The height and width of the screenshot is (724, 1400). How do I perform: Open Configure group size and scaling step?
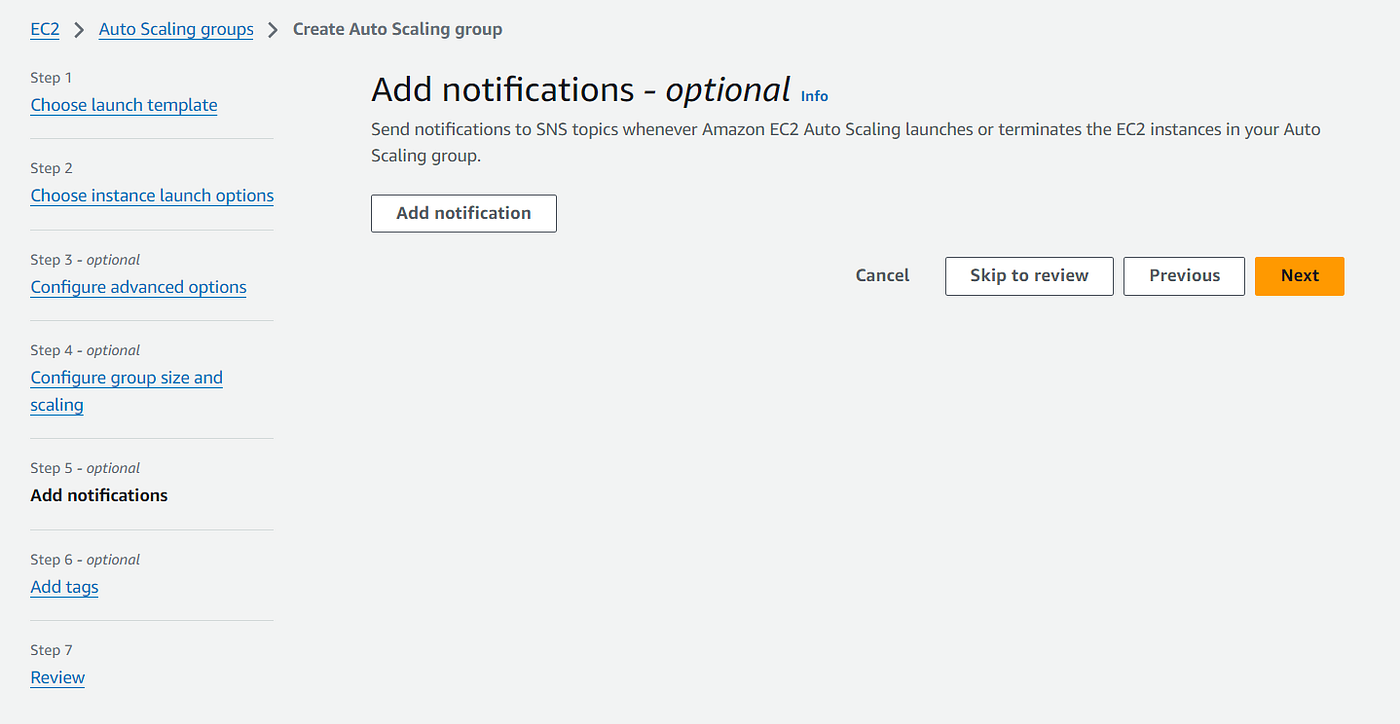(126, 391)
